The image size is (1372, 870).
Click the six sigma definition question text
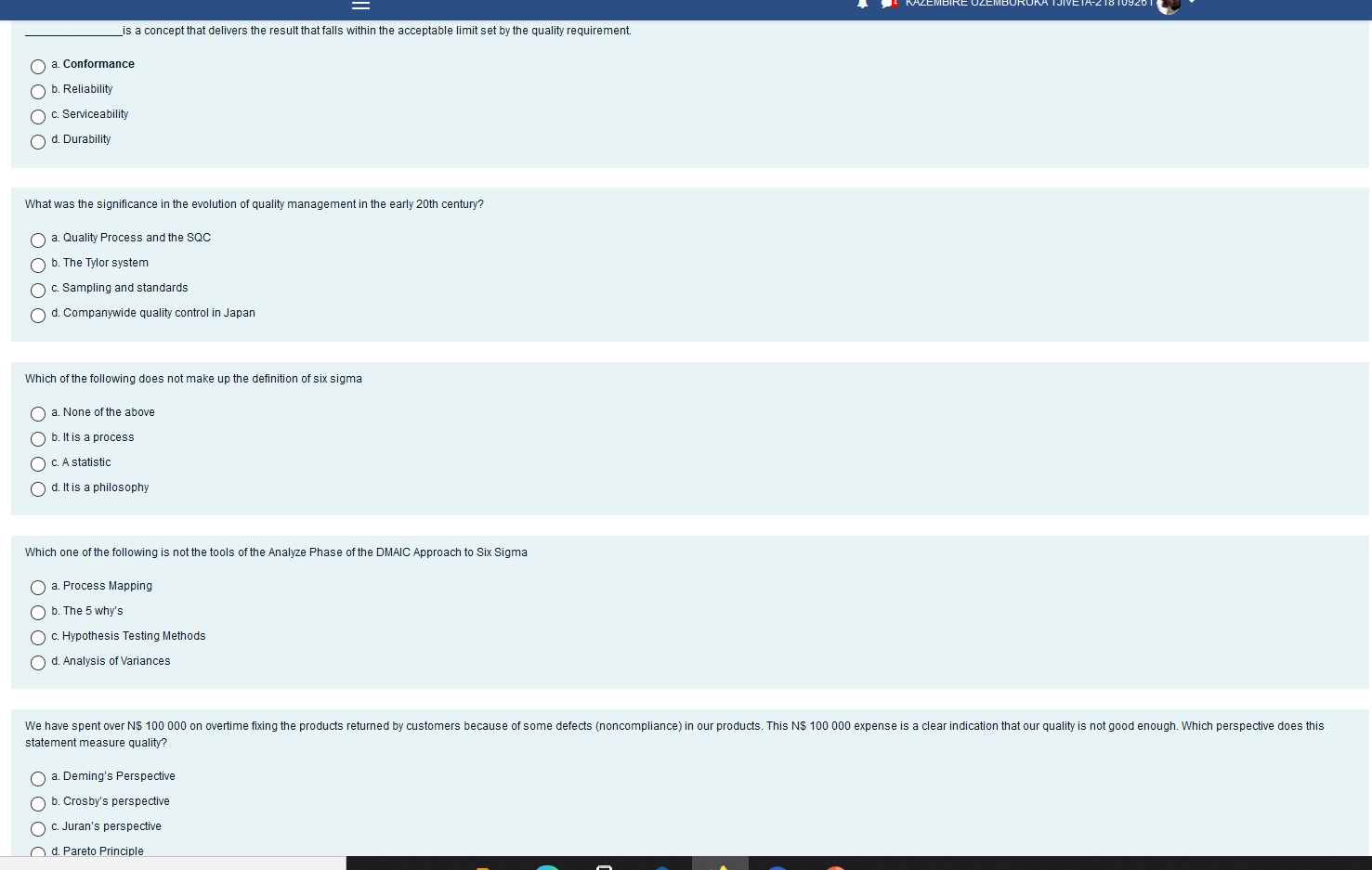coord(193,379)
